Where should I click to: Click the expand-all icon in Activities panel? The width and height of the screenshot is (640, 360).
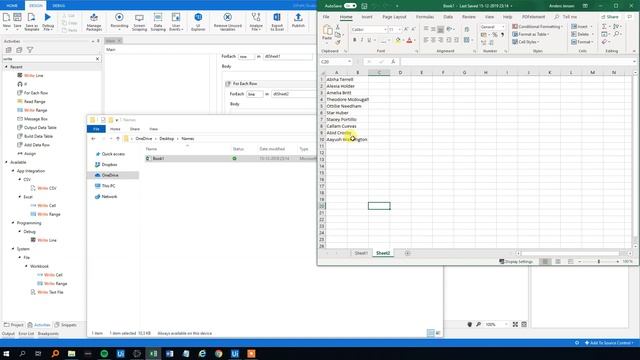[x=9, y=50]
